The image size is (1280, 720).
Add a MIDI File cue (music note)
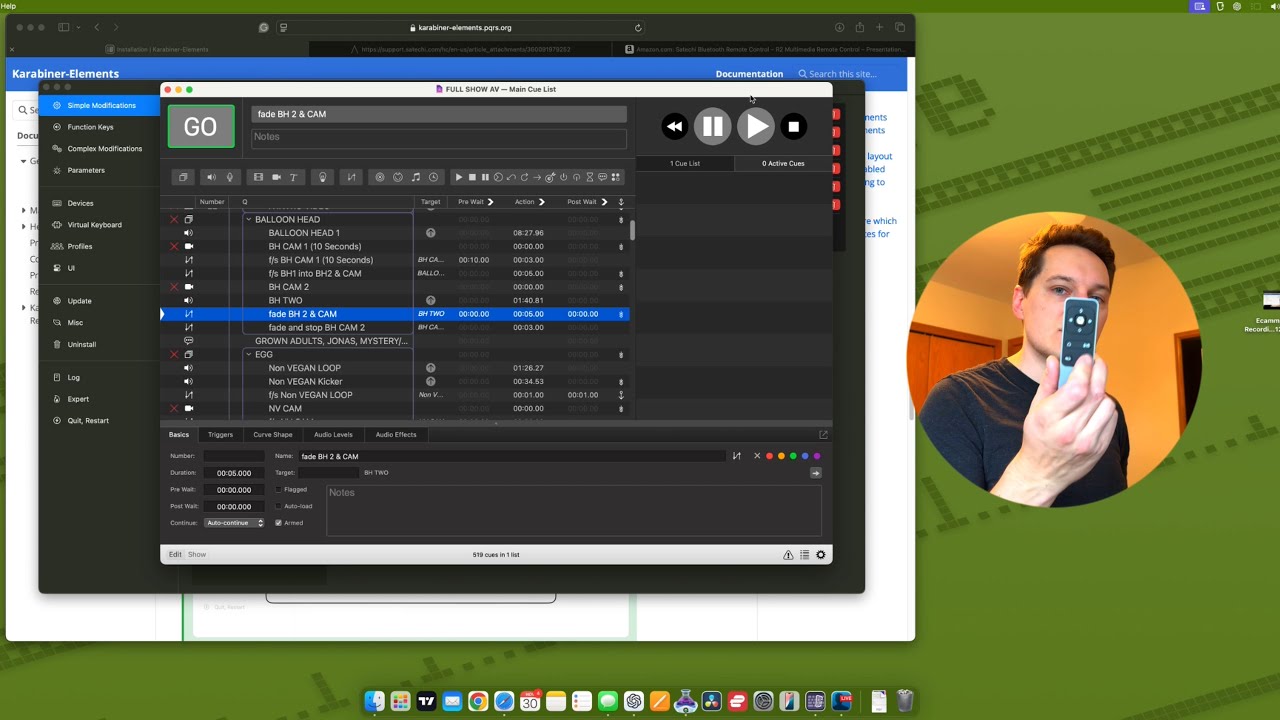[416, 177]
